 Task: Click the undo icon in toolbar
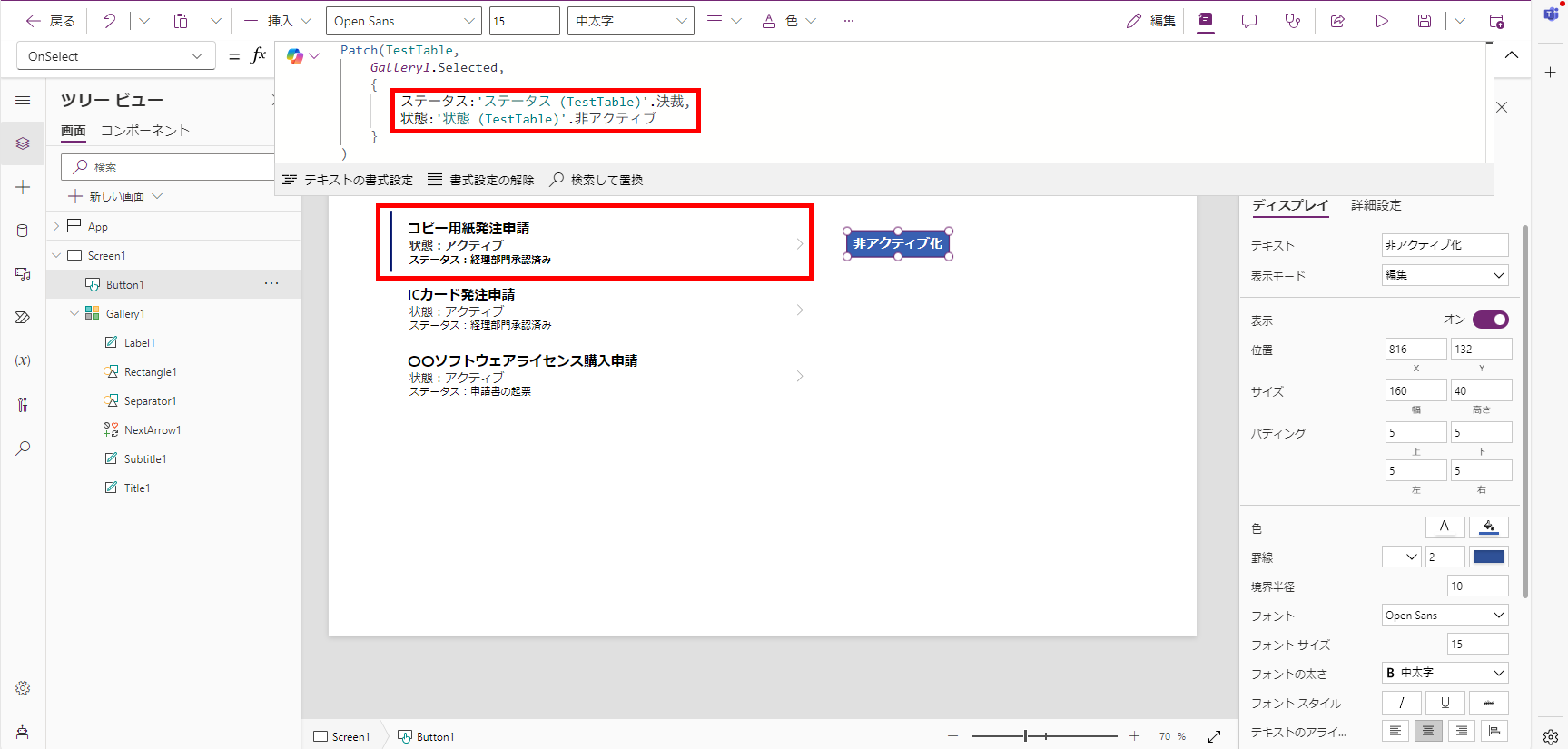click(109, 21)
